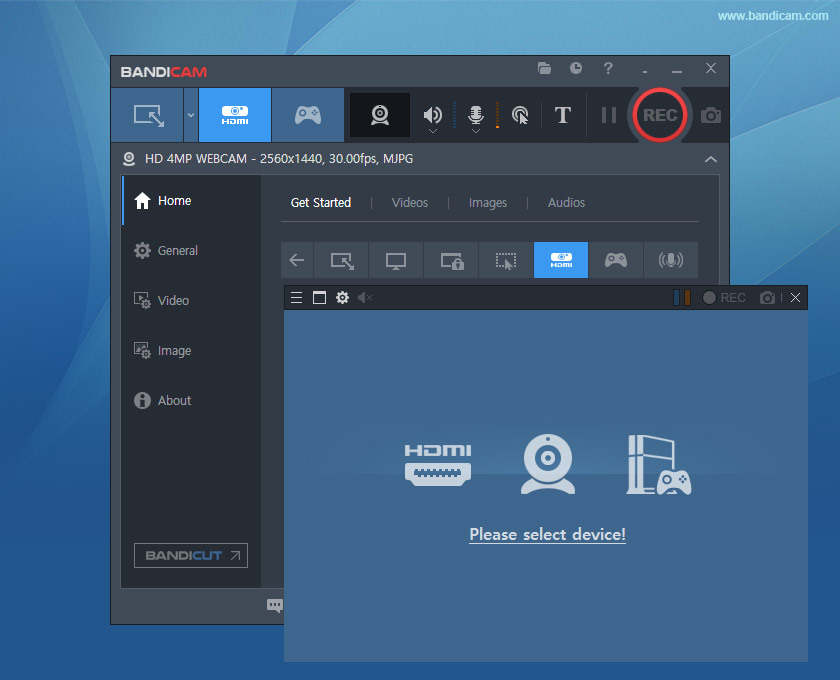Viewport: 840px width, 680px height.
Task: Open the General settings section
Action: 177,251
